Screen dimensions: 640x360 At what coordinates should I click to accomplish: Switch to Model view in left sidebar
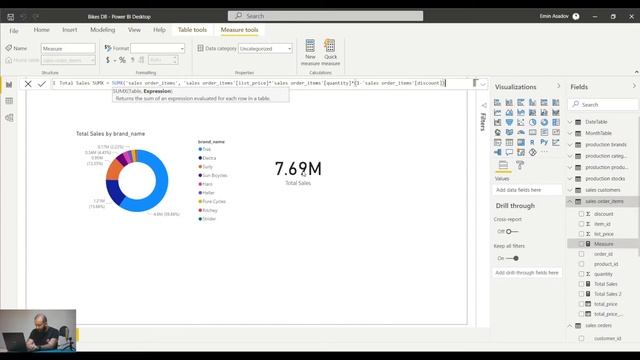click(9, 118)
